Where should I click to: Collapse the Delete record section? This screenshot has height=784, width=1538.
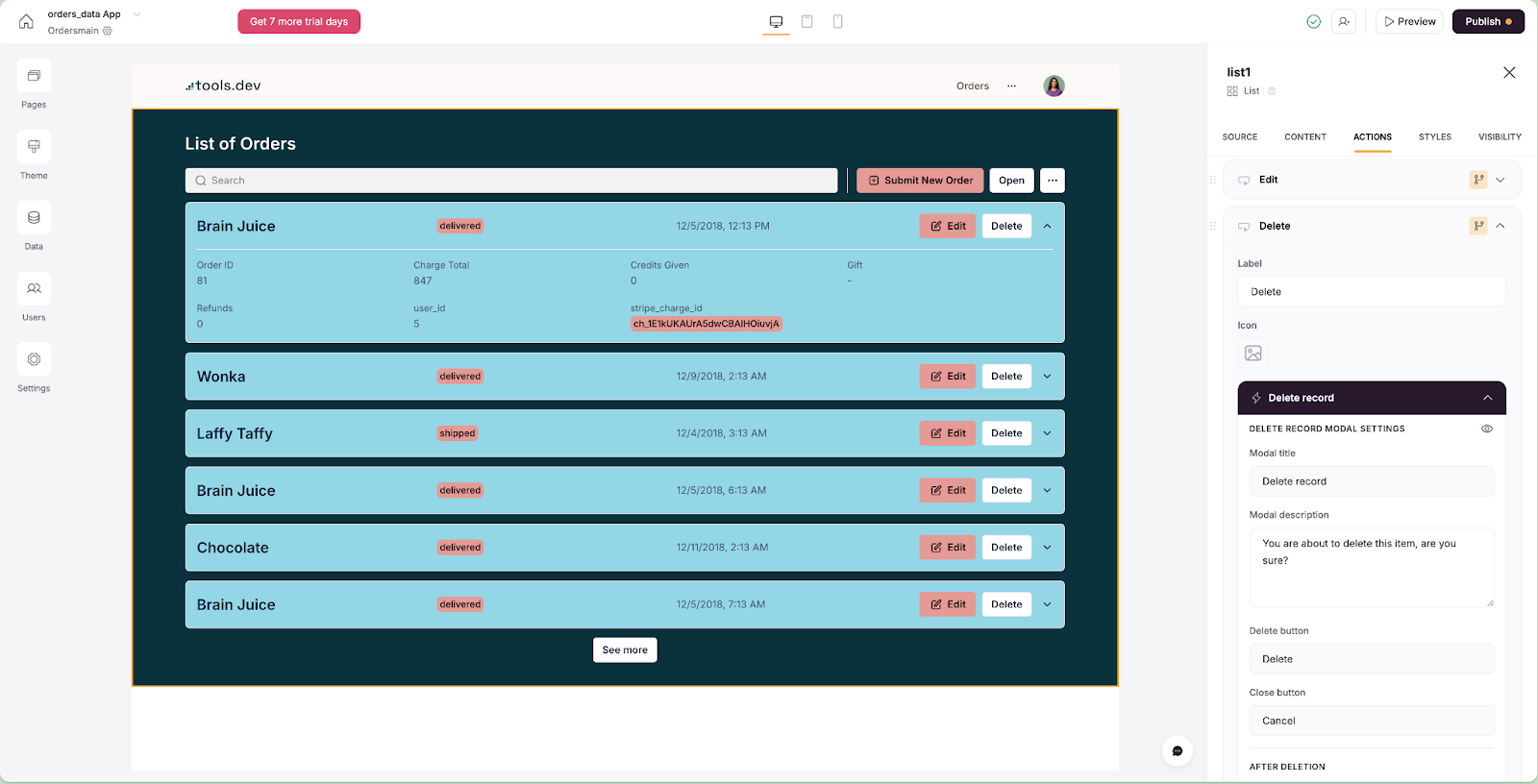(1488, 398)
